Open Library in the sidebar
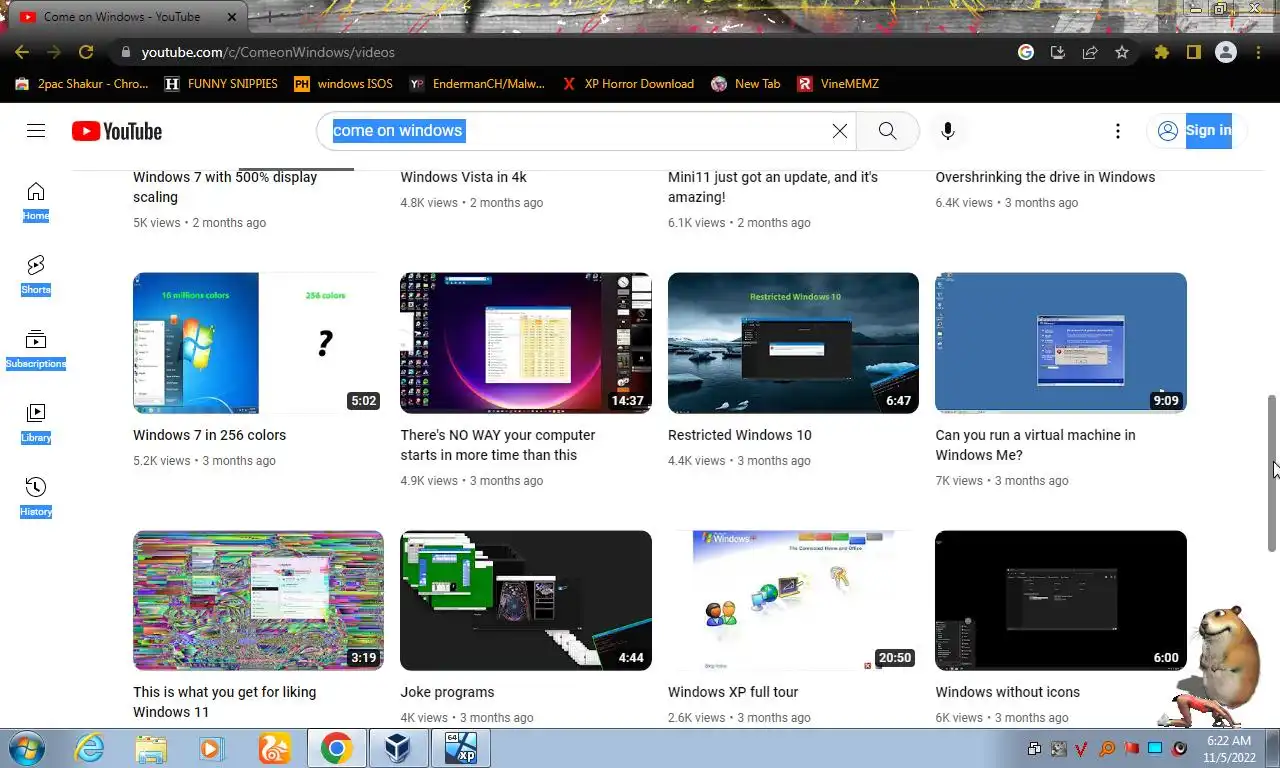Viewport: 1280px width, 768px height. [x=36, y=423]
